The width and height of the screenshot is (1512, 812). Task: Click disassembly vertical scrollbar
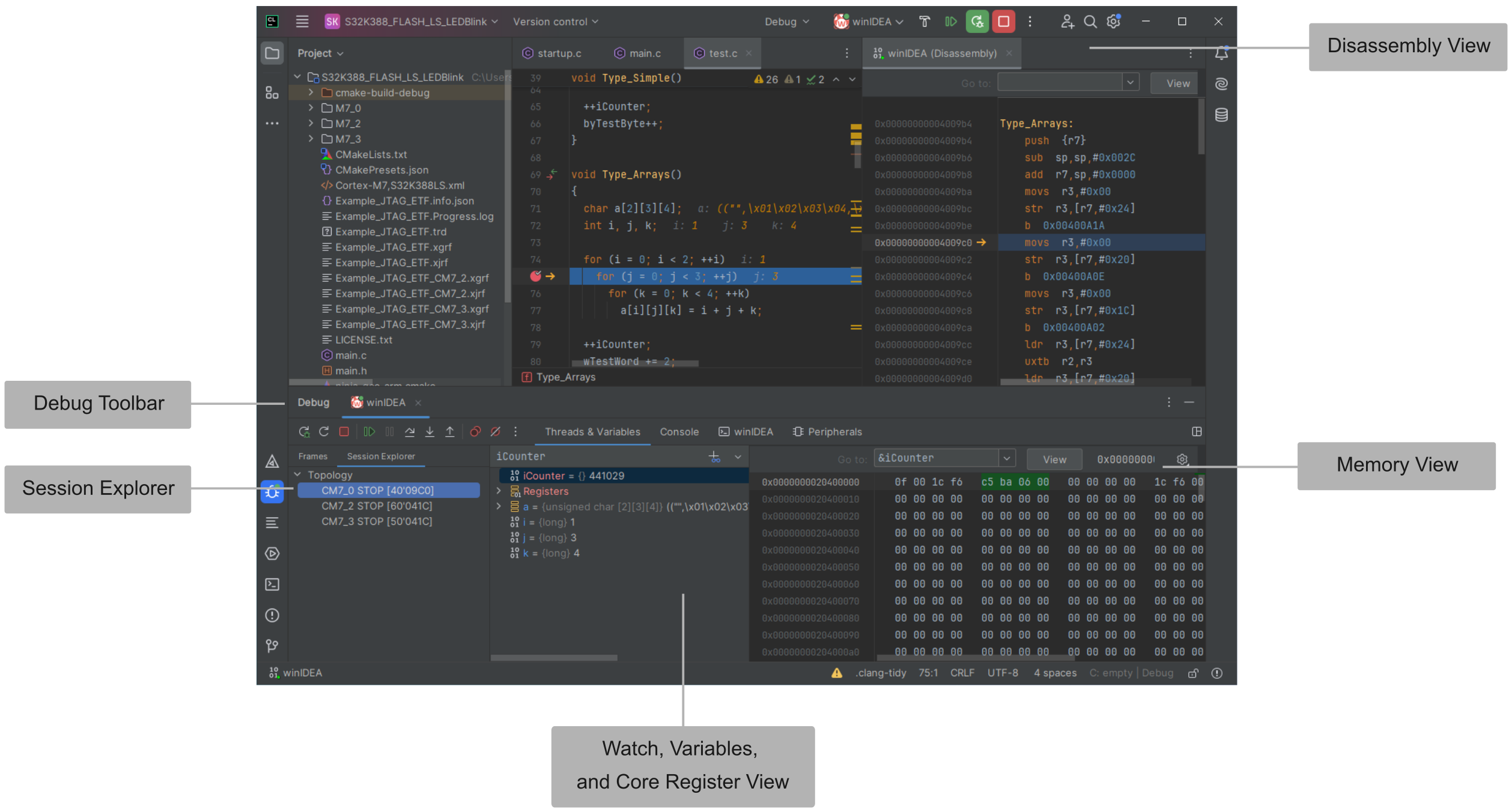click(1201, 127)
